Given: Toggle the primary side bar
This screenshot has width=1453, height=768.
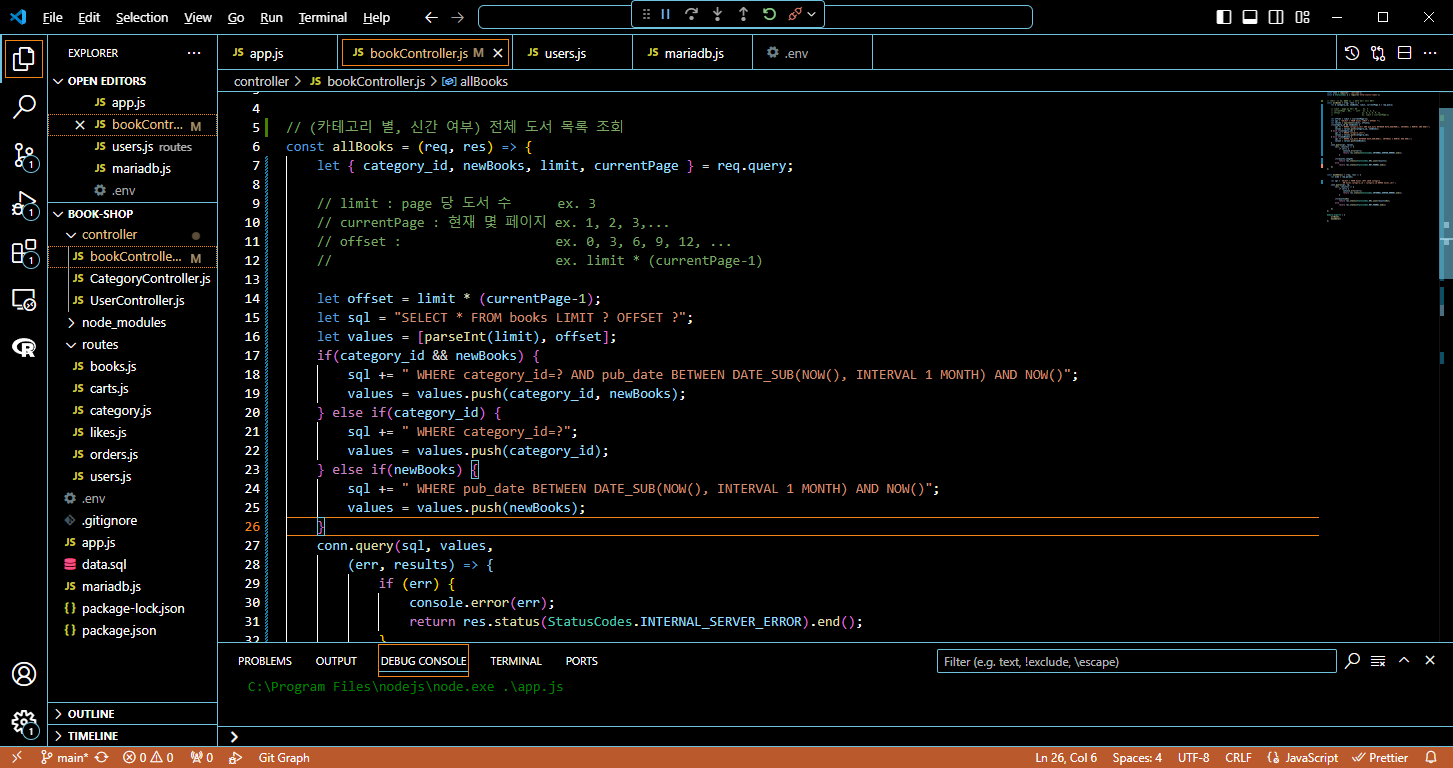Looking at the screenshot, I should click(x=1224, y=17).
